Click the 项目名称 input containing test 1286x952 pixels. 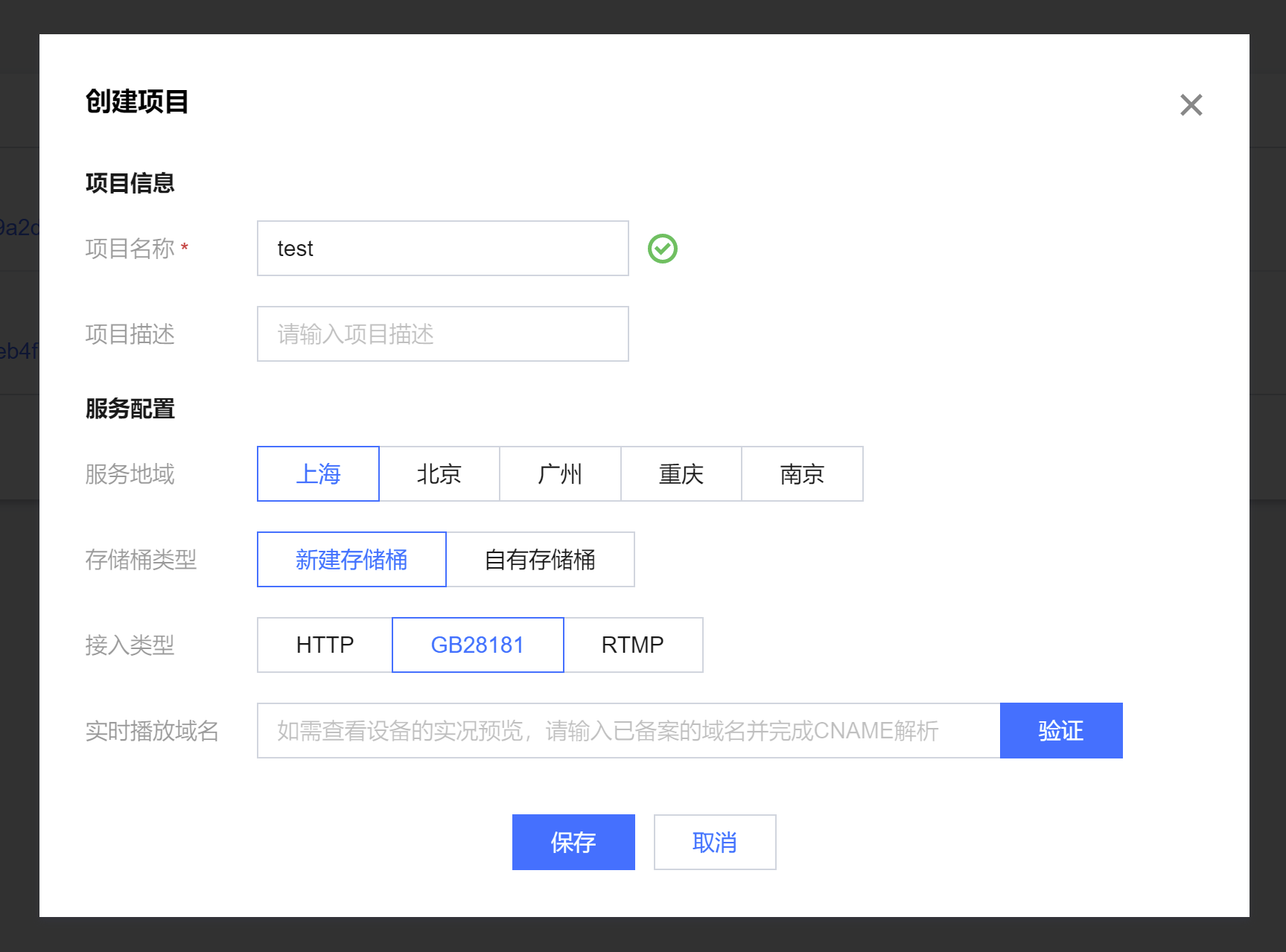tap(442, 249)
